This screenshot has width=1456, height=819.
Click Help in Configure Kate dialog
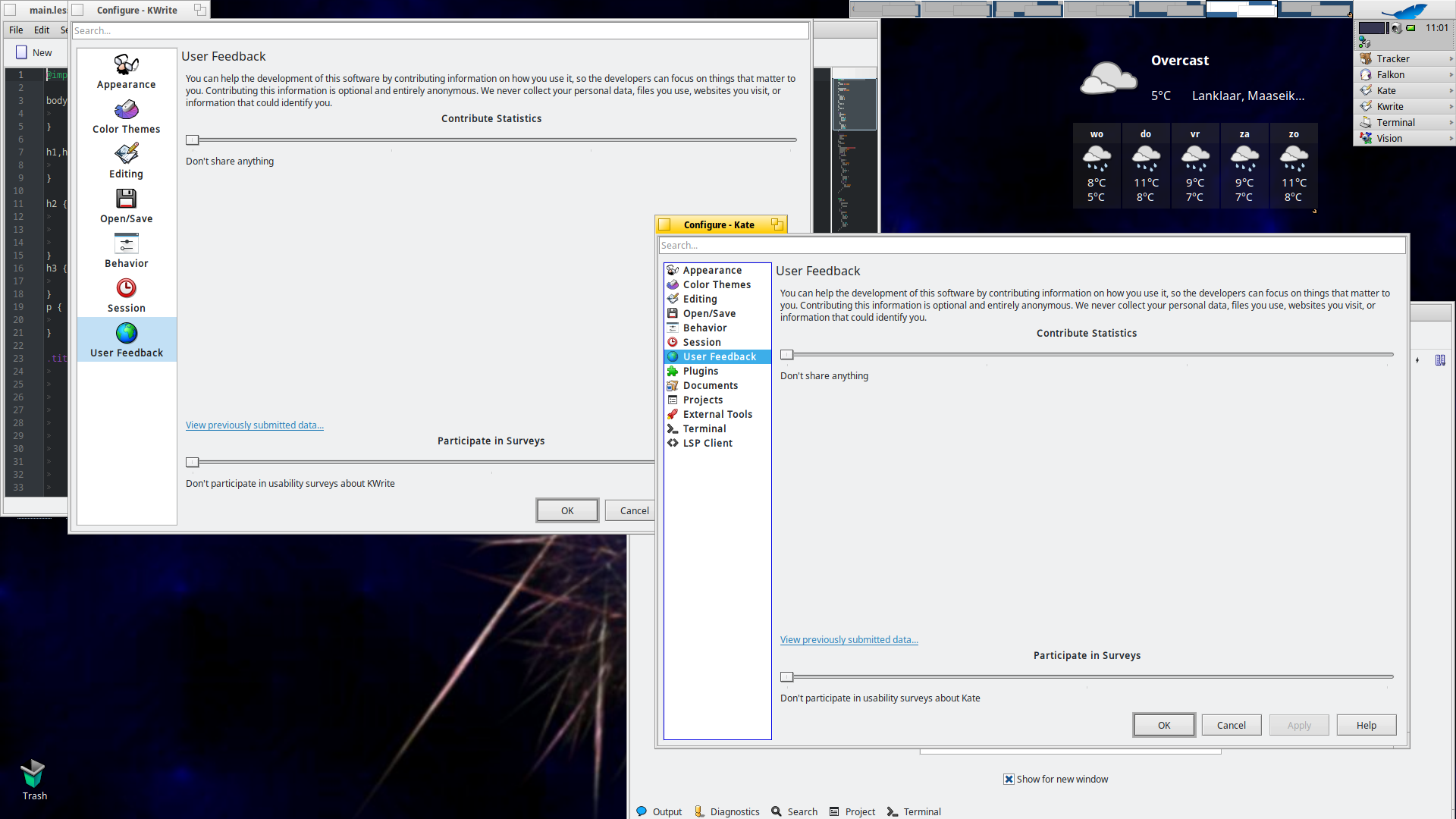point(1367,725)
